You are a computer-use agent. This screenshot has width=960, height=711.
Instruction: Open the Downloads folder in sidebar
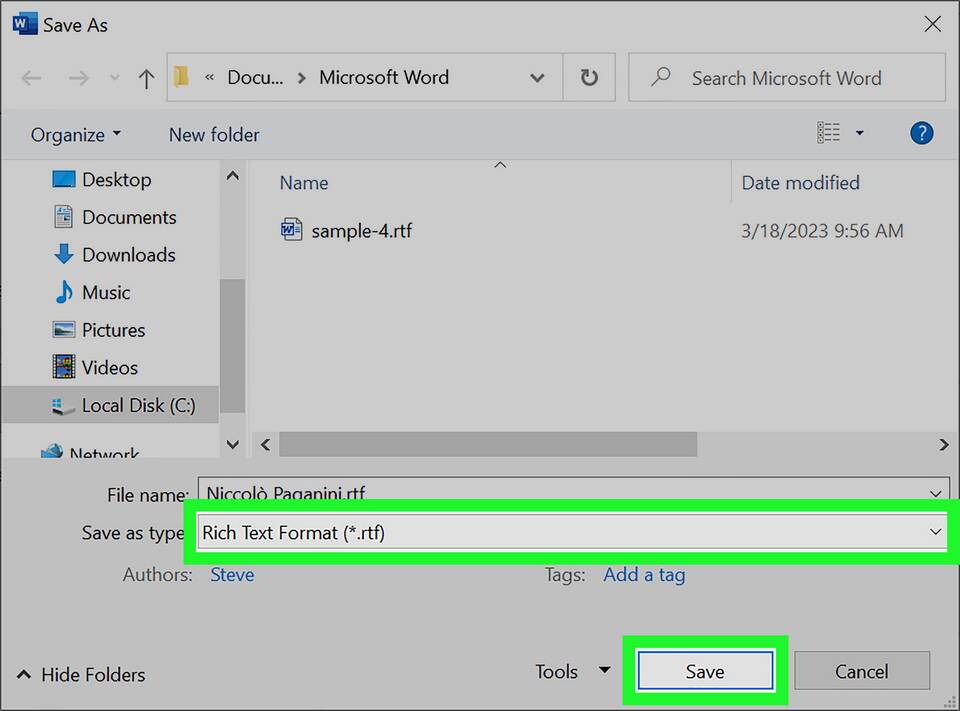tap(128, 255)
